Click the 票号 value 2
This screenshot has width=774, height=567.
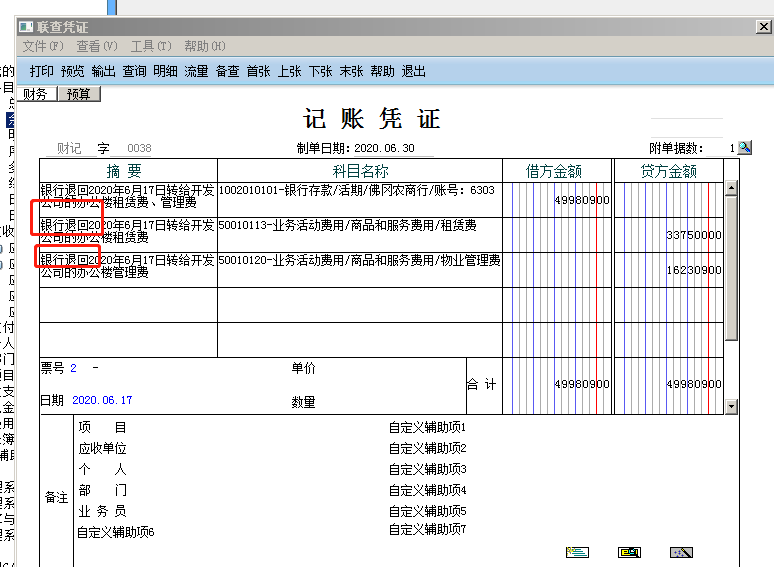point(74,368)
